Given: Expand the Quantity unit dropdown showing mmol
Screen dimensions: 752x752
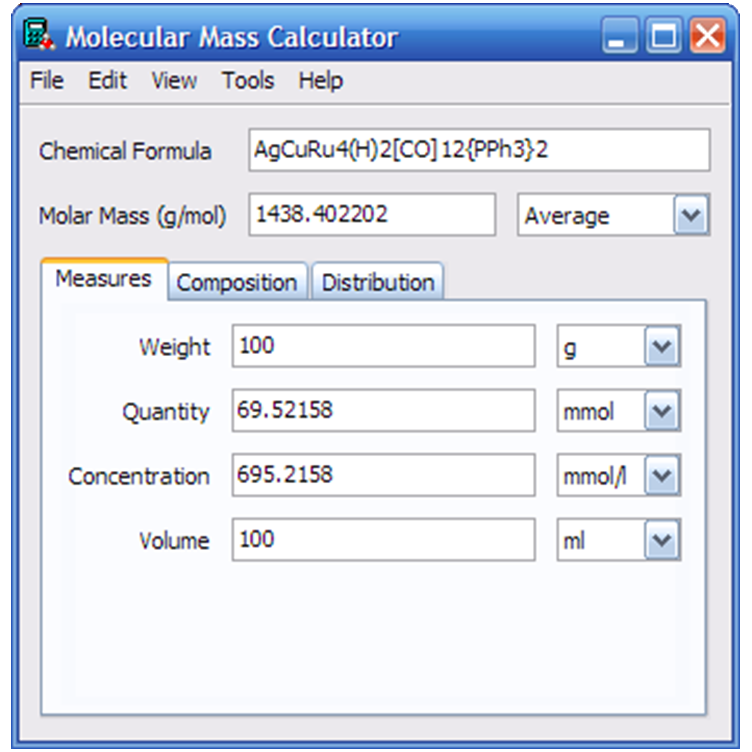Looking at the screenshot, I should click(x=661, y=412).
